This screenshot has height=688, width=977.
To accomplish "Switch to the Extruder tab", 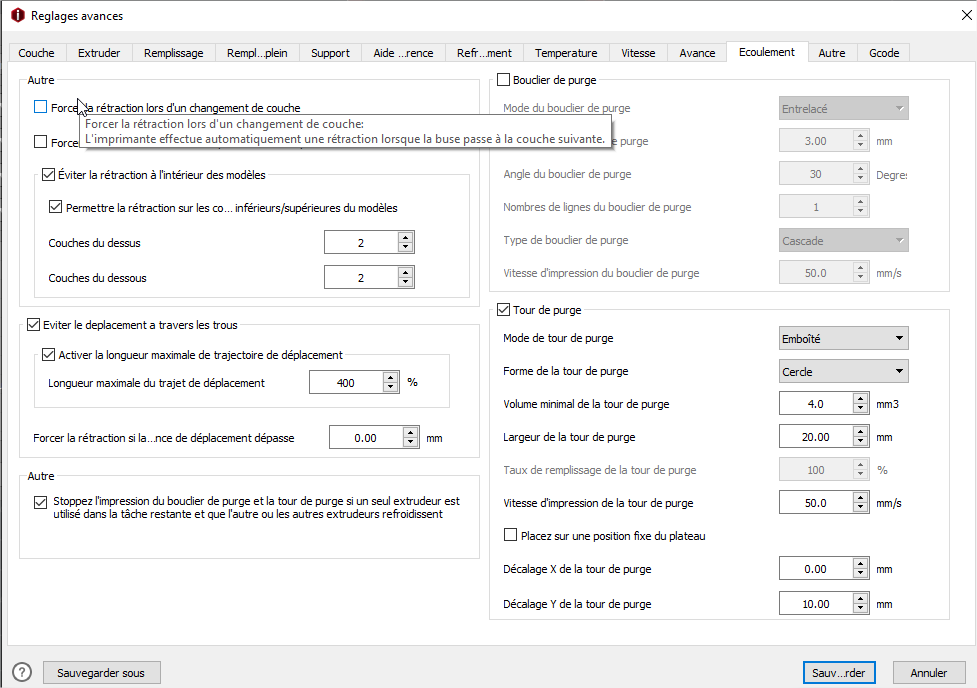I will pos(99,53).
